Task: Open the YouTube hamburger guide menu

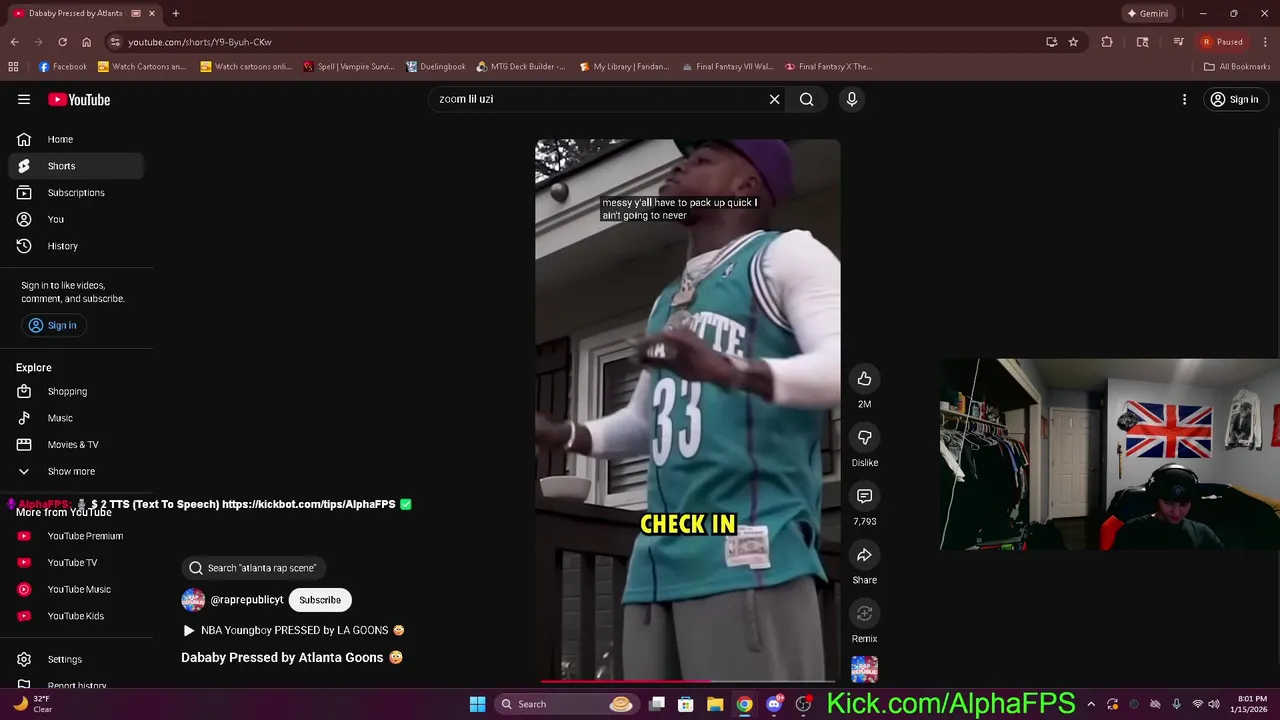Action: (x=24, y=99)
